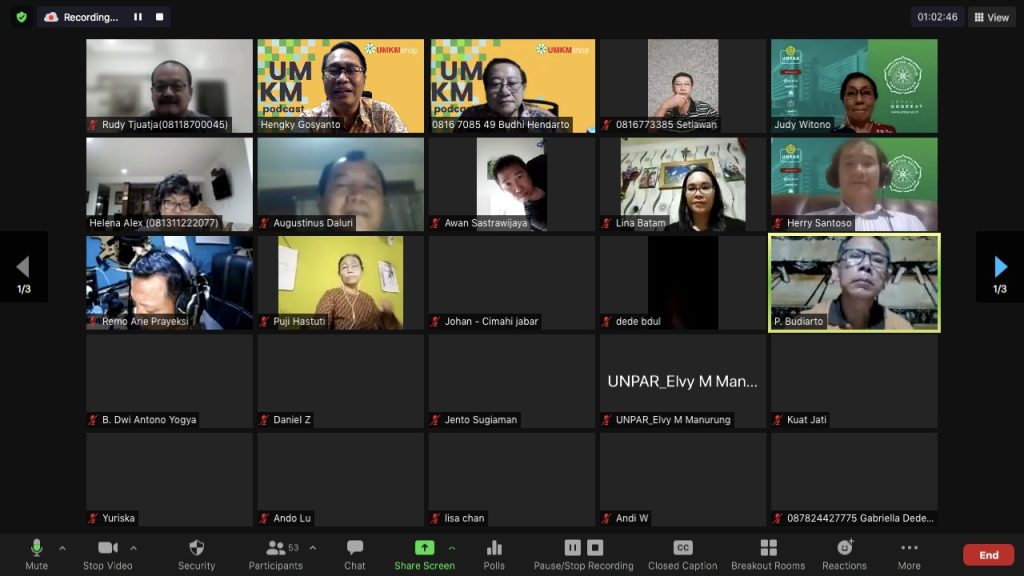Open the Participants list
This screenshot has height=576, width=1024.
coord(276,548)
